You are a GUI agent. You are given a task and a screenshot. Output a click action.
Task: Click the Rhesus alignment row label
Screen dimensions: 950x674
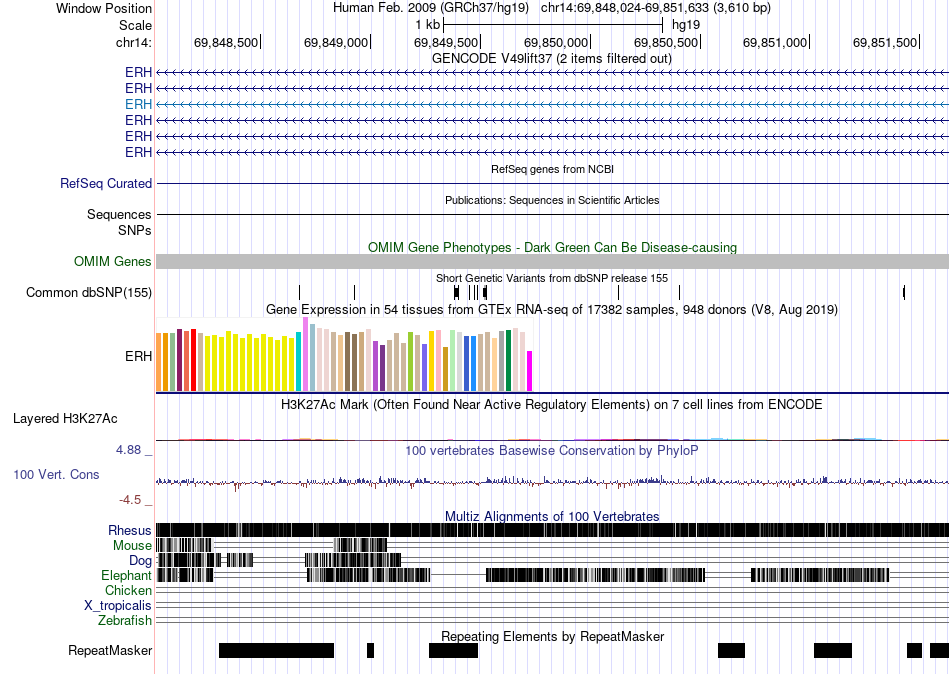(130, 530)
